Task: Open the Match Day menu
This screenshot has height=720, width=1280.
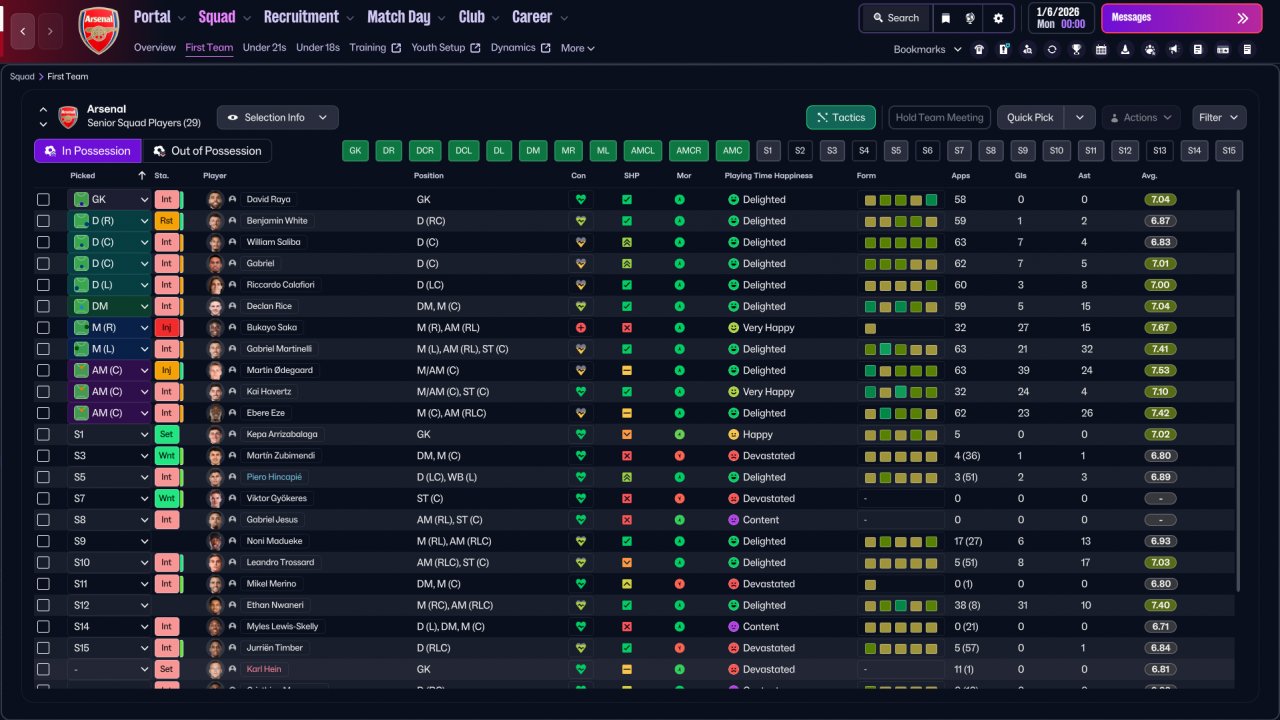Action: click(x=406, y=17)
